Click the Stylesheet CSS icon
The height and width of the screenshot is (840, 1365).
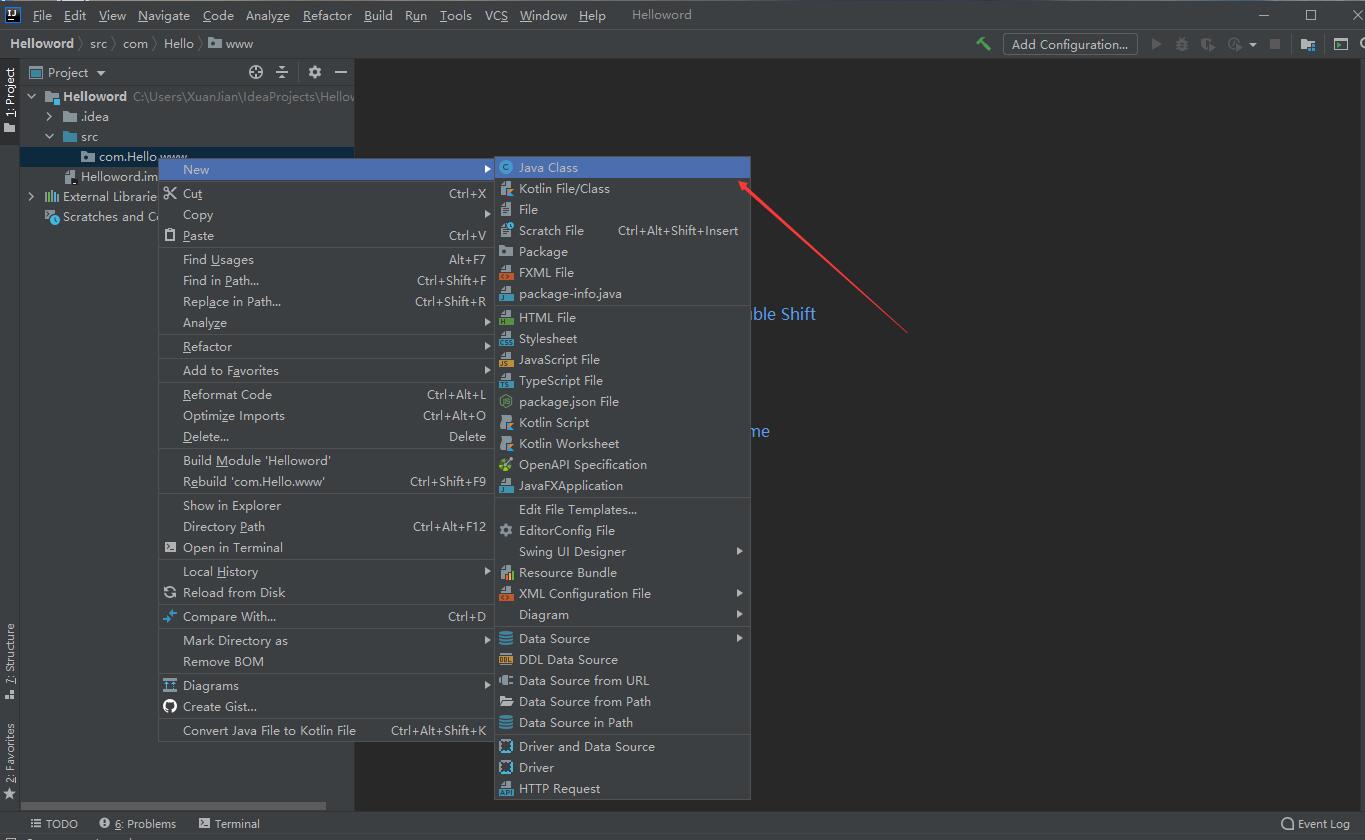(x=506, y=339)
